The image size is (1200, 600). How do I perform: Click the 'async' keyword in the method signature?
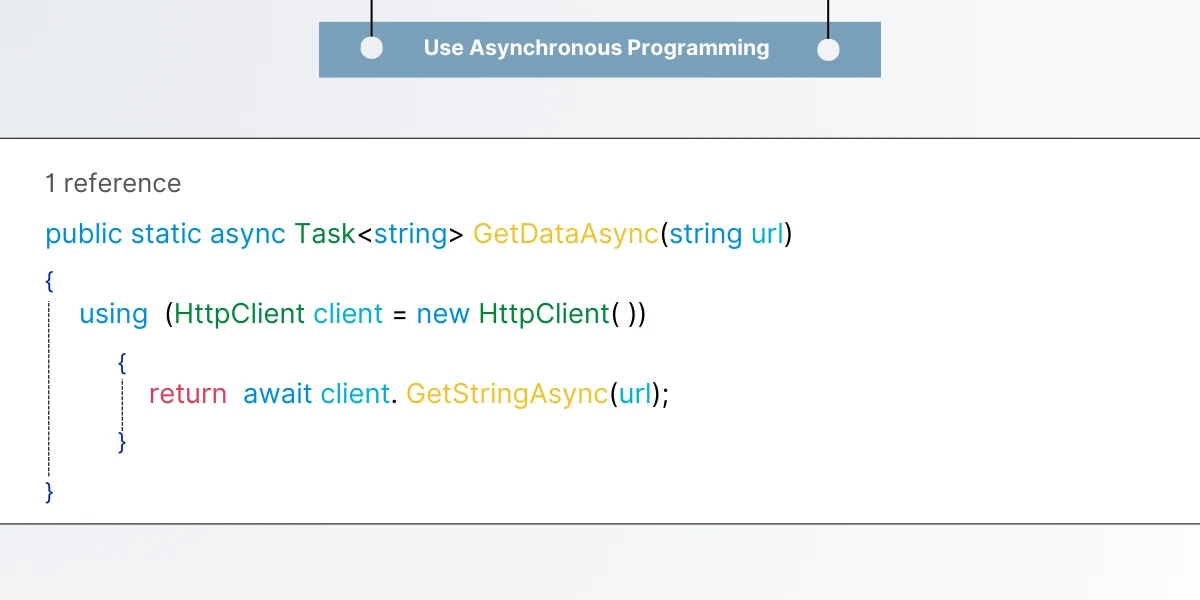[x=247, y=235]
